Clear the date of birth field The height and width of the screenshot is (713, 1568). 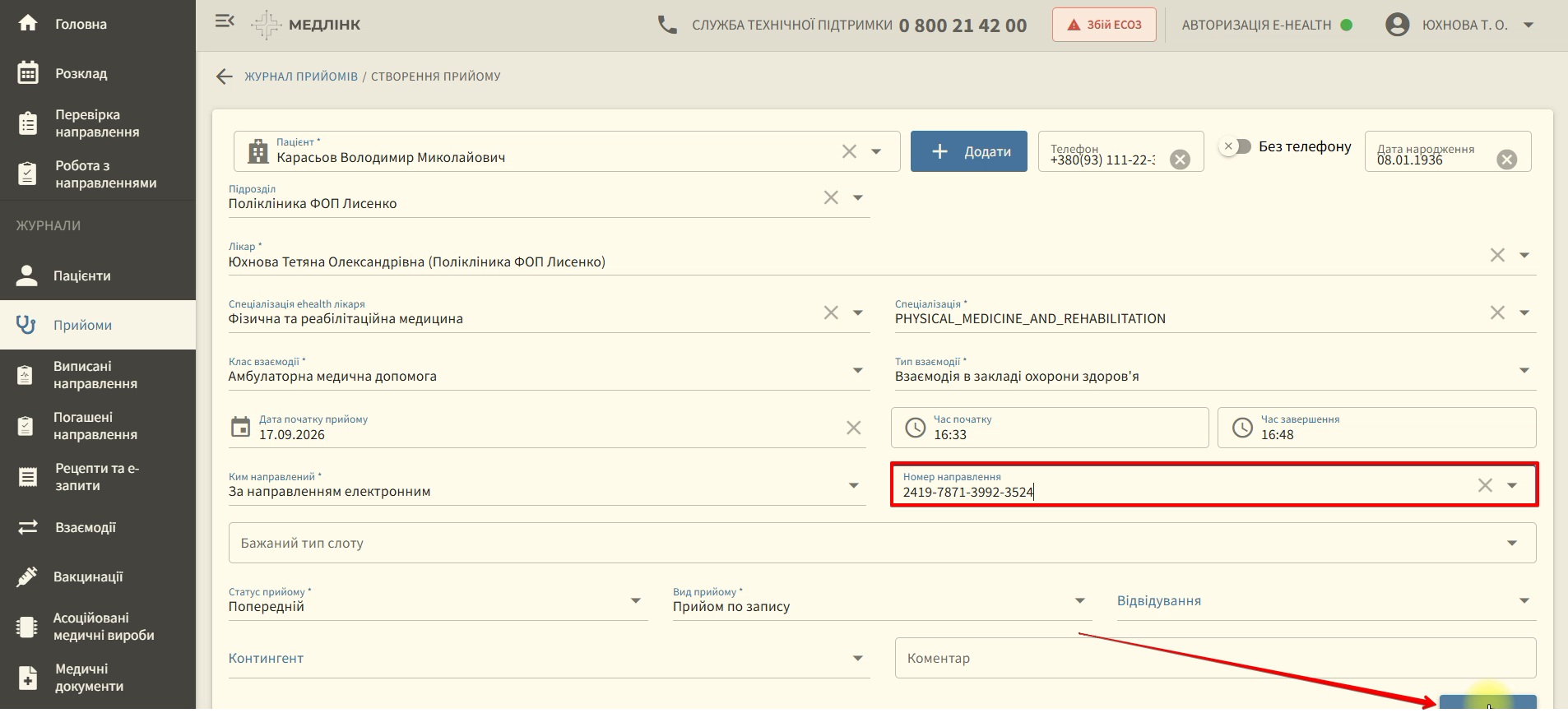tap(1506, 160)
